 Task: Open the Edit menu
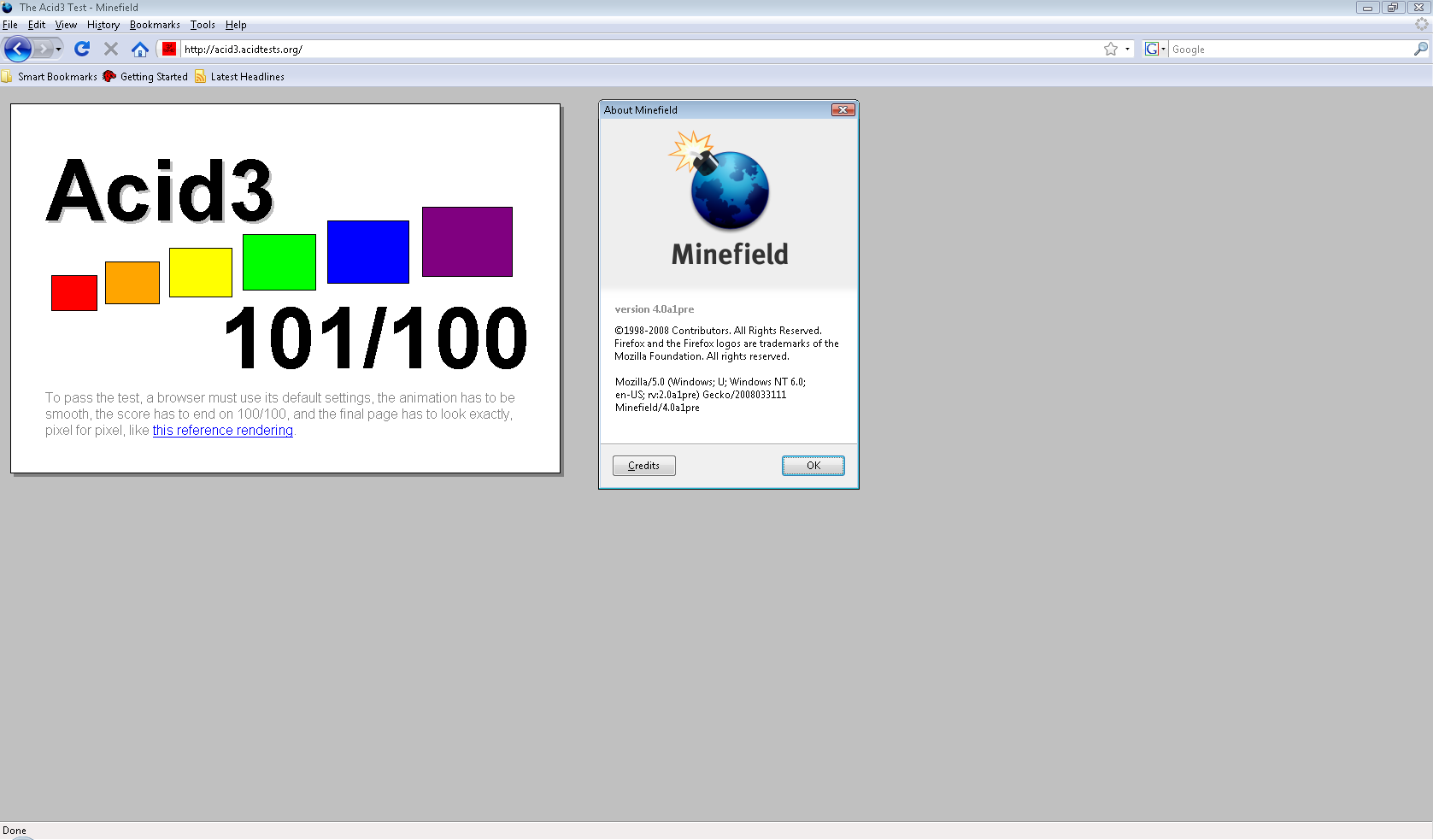pos(37,25)
